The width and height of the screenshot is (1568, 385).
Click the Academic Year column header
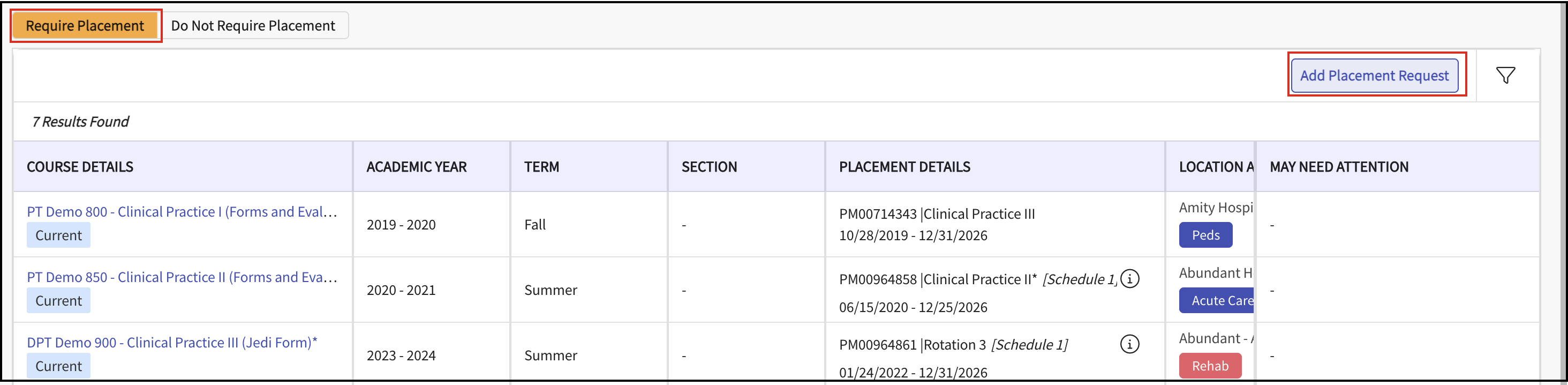click(416, 167)
